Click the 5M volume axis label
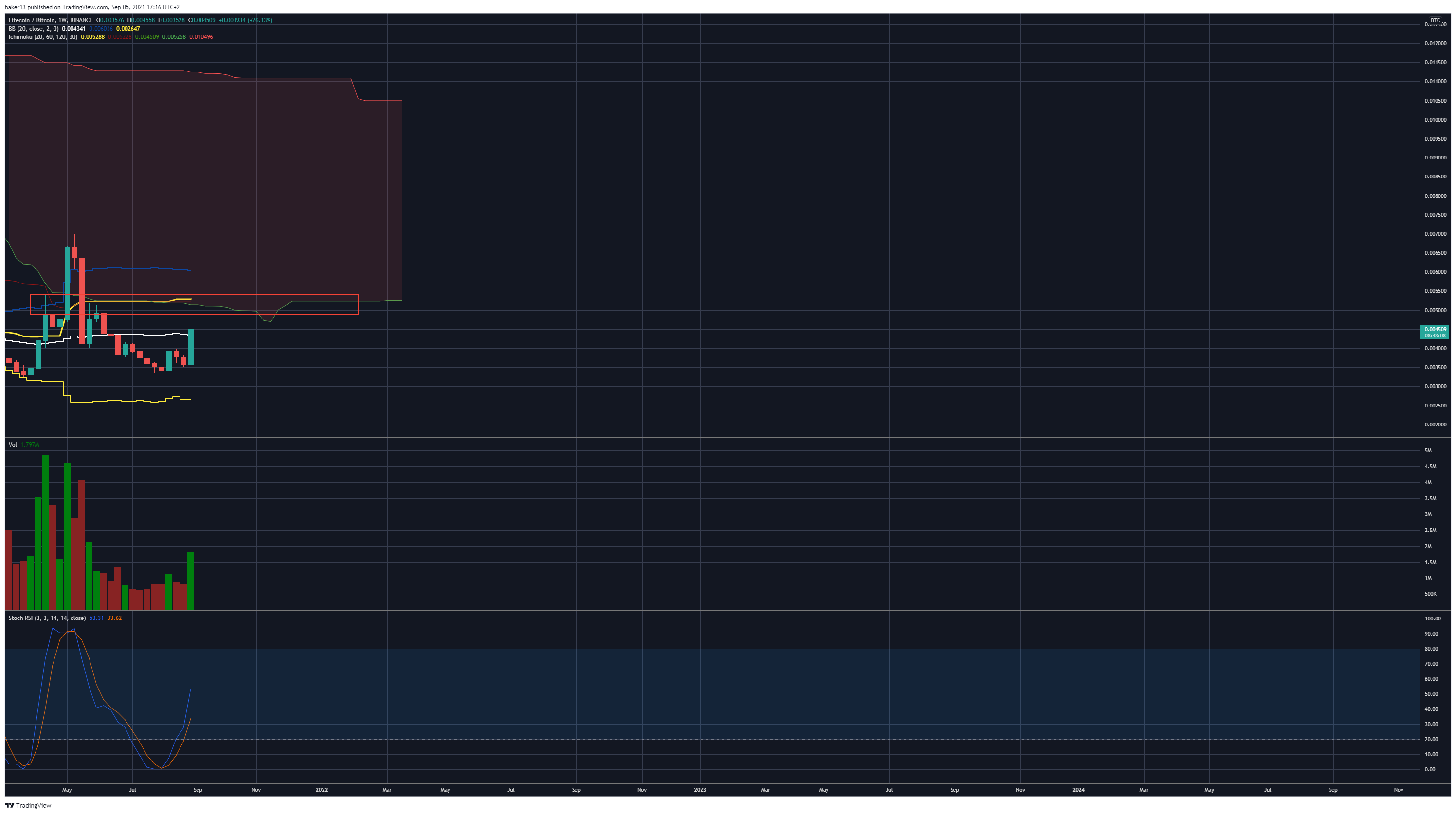This screenshot has height=814, width=1456. 1428,451
